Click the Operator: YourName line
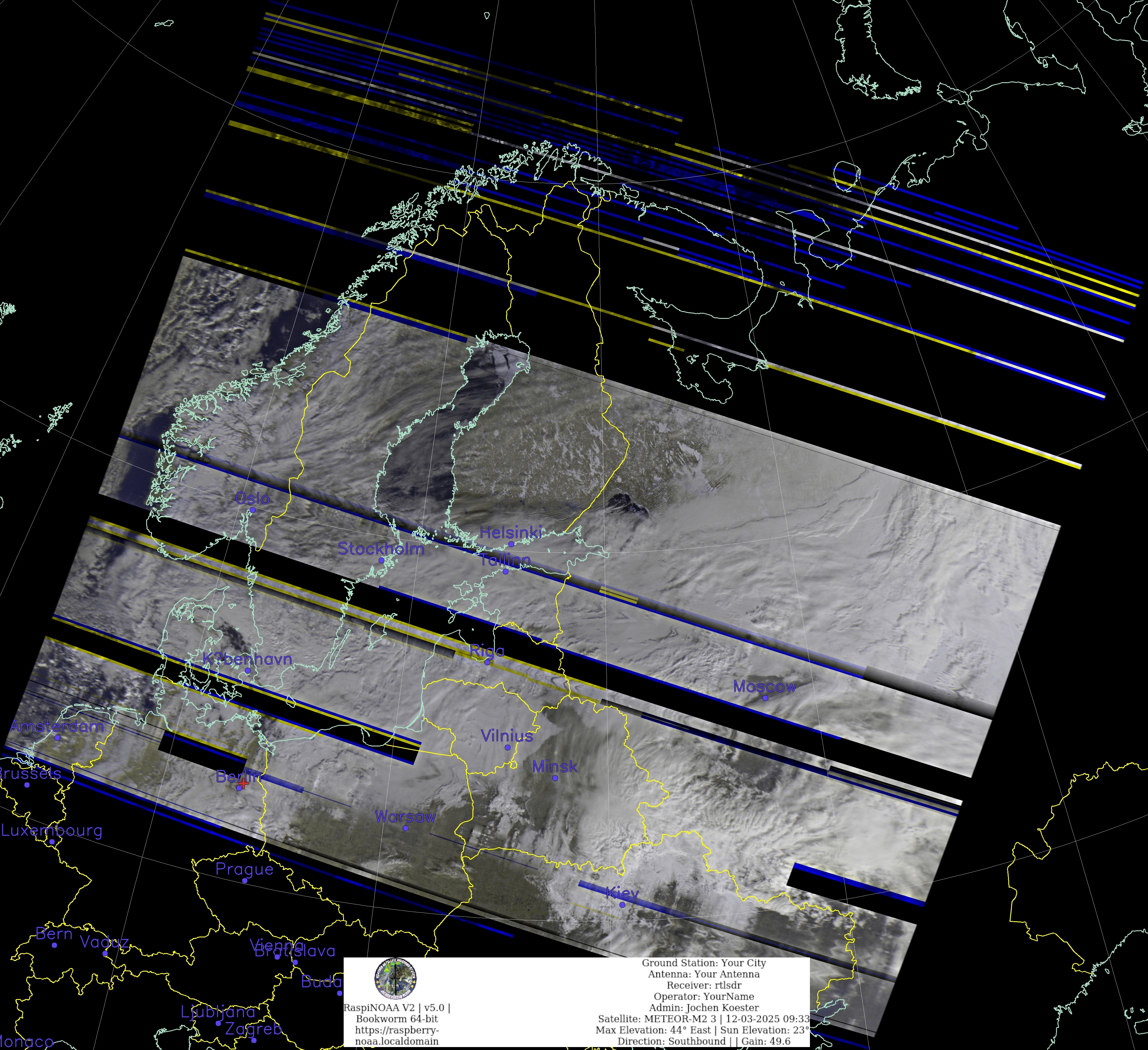Viewport: 1148px width, 1050px height. click(704, 996)
